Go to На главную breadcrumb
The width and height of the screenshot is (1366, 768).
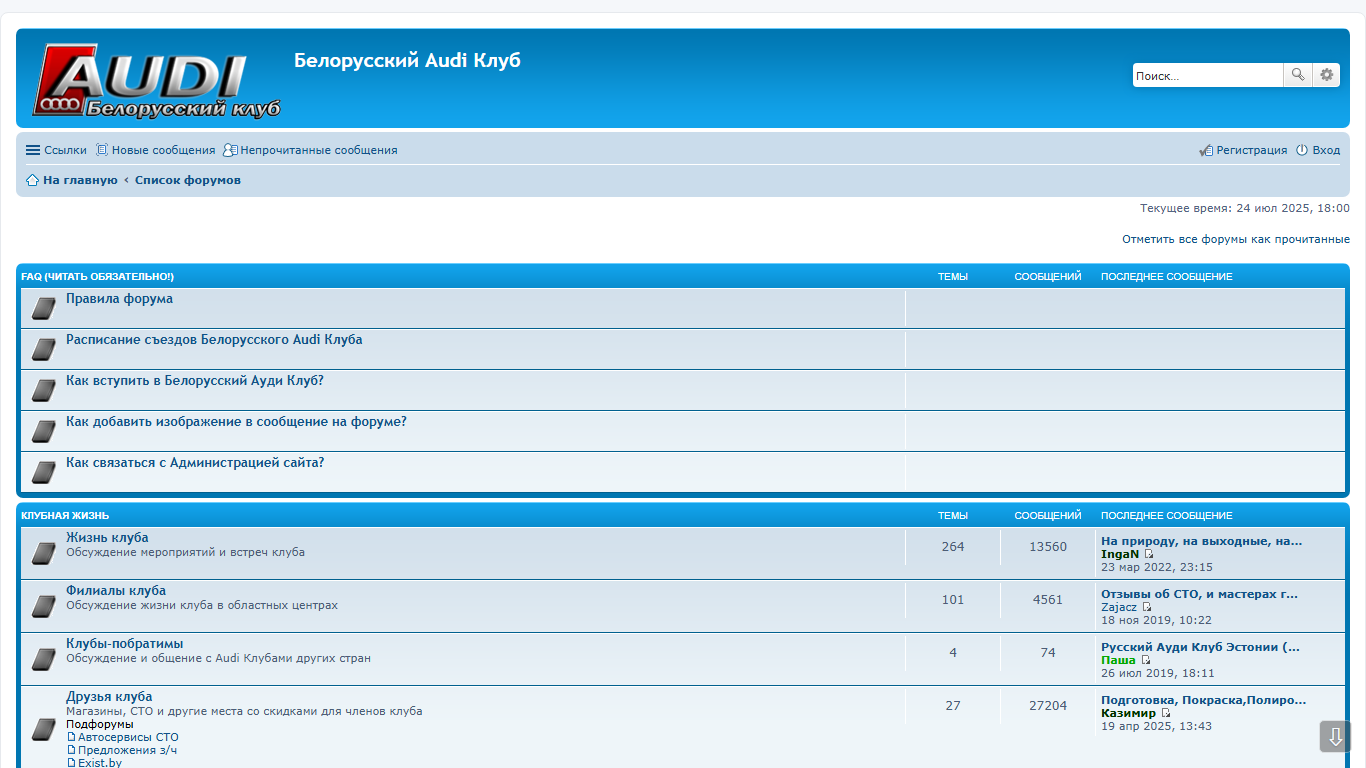click(x=80, y=180)
